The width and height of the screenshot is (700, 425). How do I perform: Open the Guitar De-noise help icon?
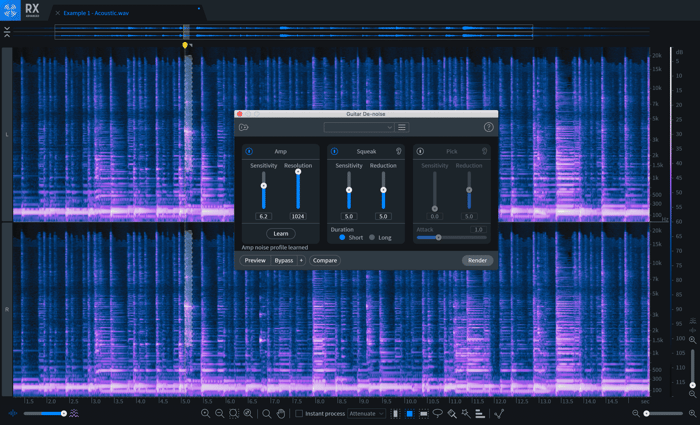(x=488, y=127)
